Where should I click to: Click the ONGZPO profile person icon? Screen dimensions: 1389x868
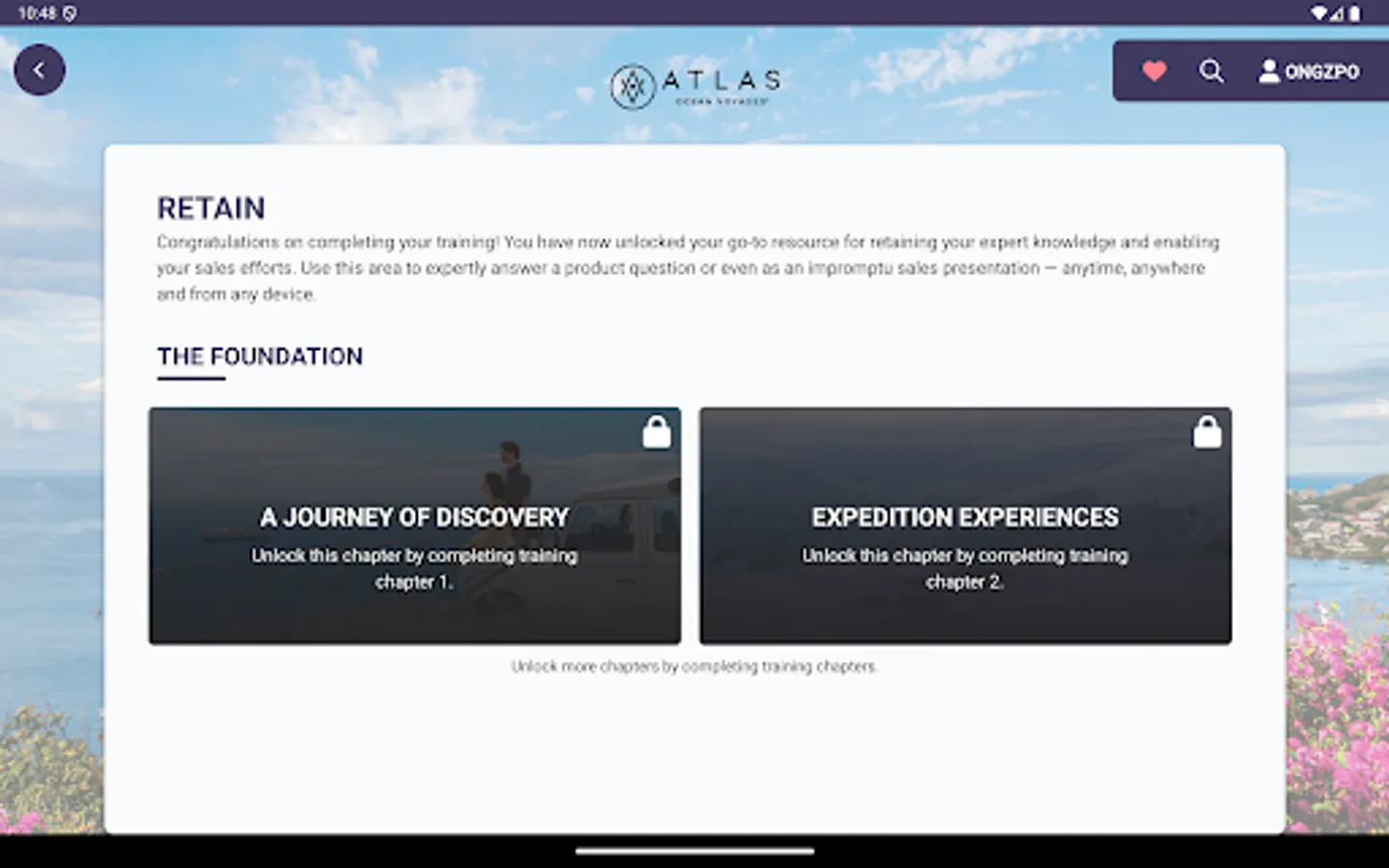tap(1267, 70)
